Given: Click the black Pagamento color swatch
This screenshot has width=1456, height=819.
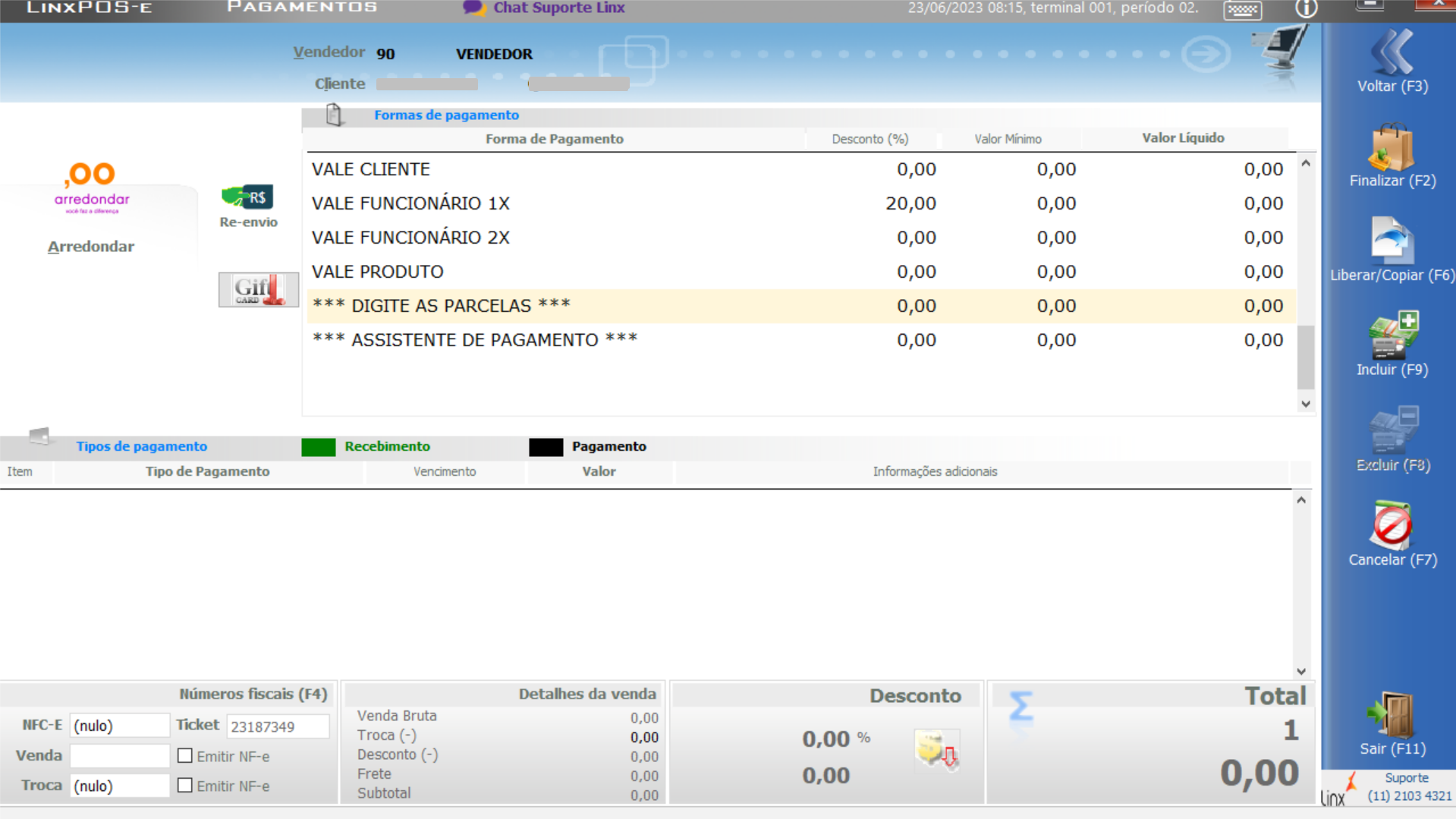Looking at the screenshot, I should pyautogui.click(x=546, y=447).
